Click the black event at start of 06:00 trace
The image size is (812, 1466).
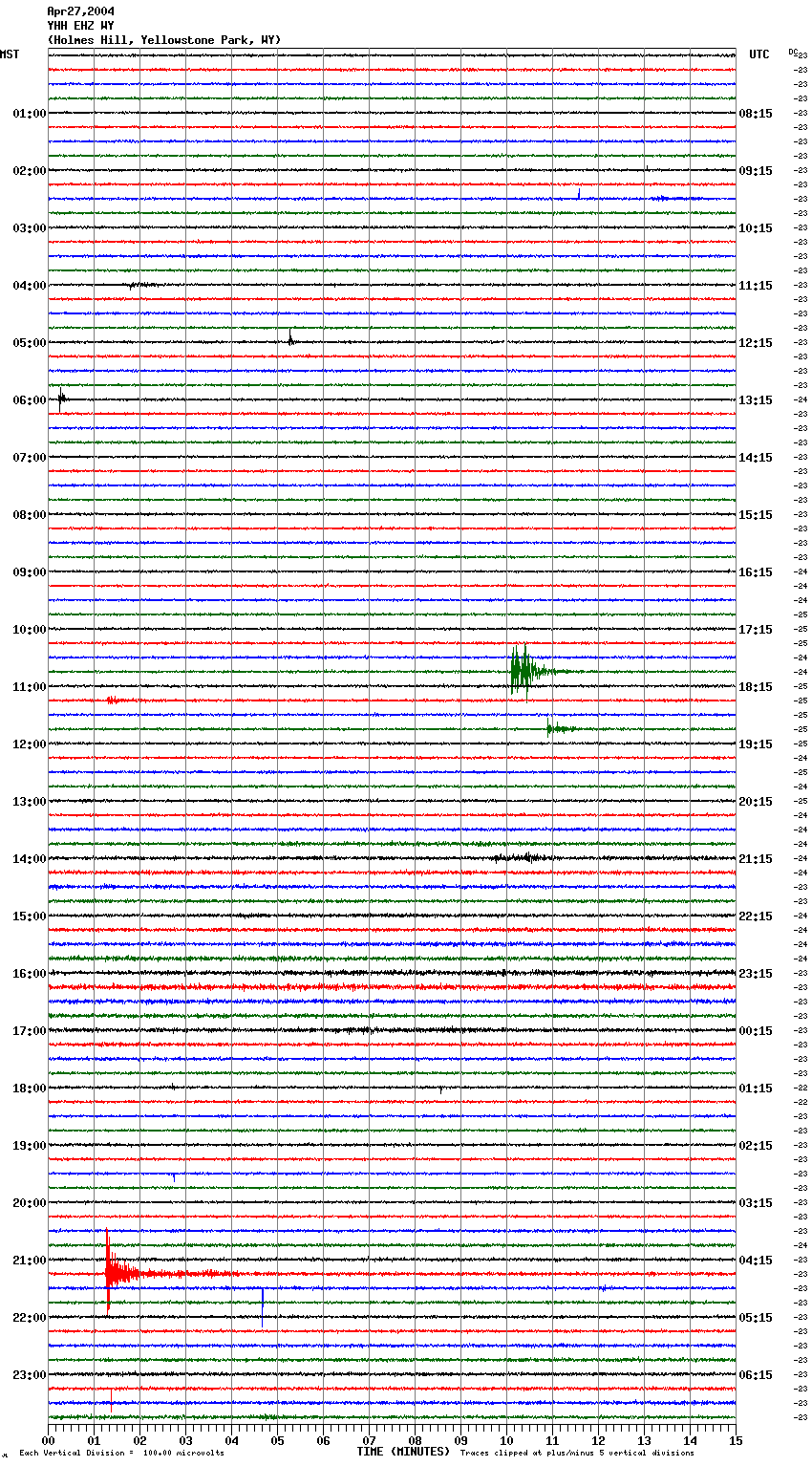point(62,399)
